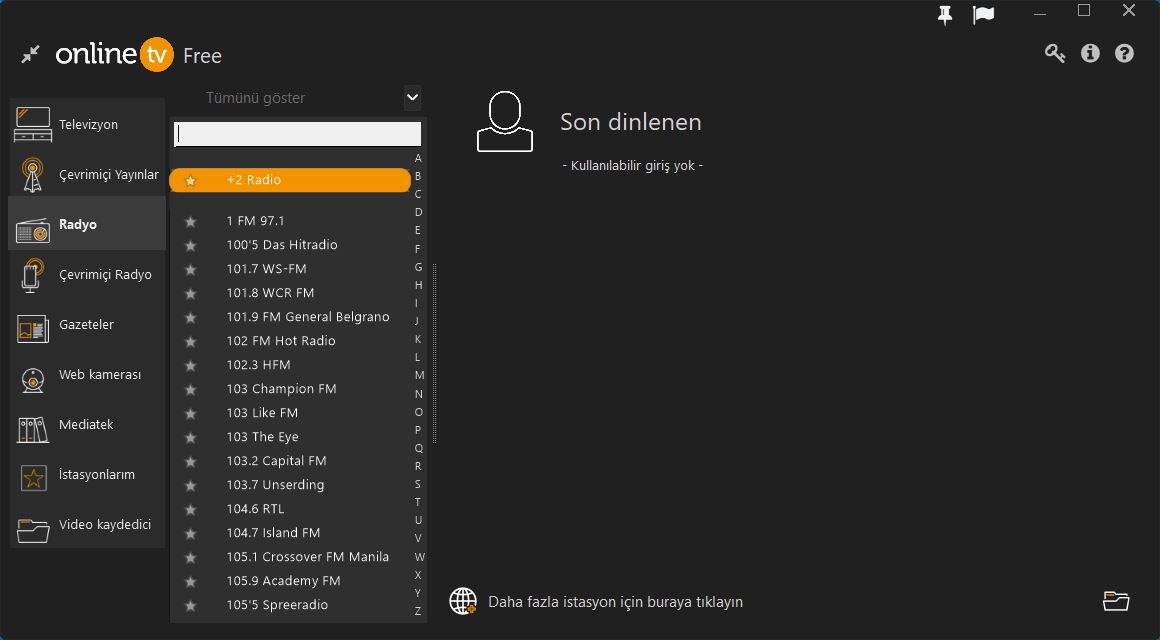
Task: Open the Web kamerası section
Action: pos(87,374)
